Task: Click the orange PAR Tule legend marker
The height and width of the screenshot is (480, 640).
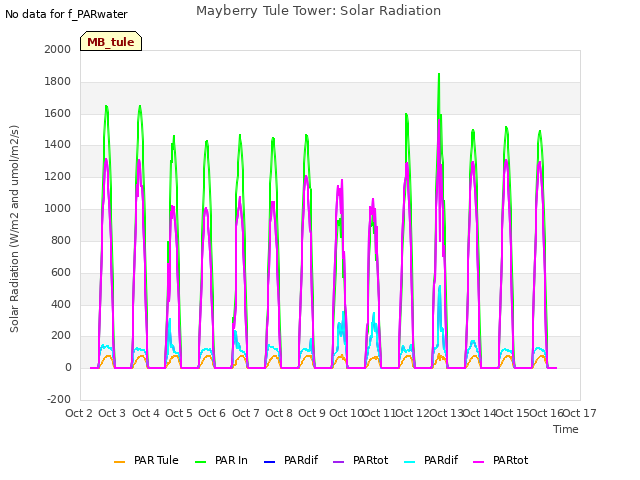Action: [119, 462]
